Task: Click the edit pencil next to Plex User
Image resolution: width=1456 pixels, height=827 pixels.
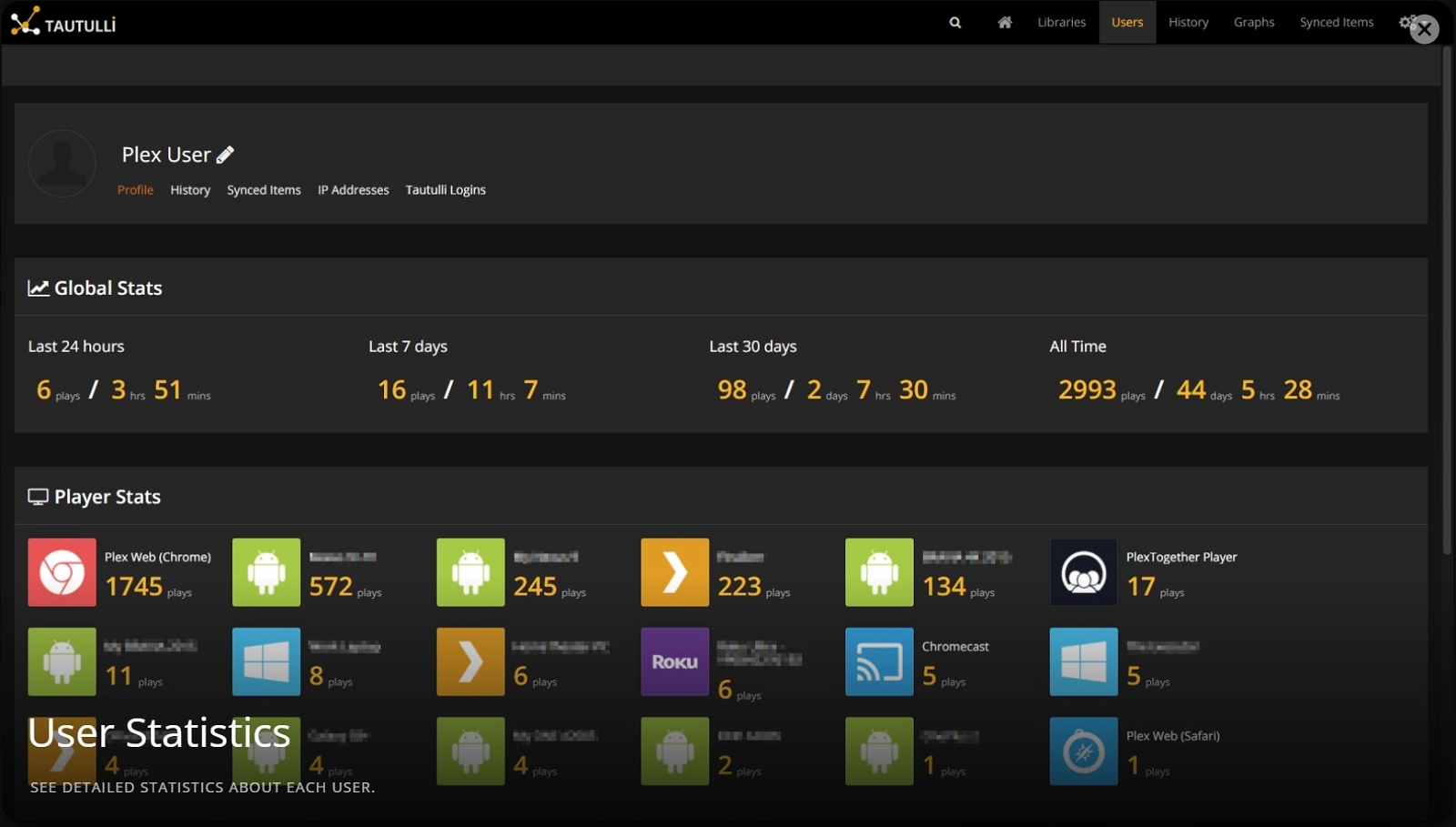Action: tap(225, 155)
